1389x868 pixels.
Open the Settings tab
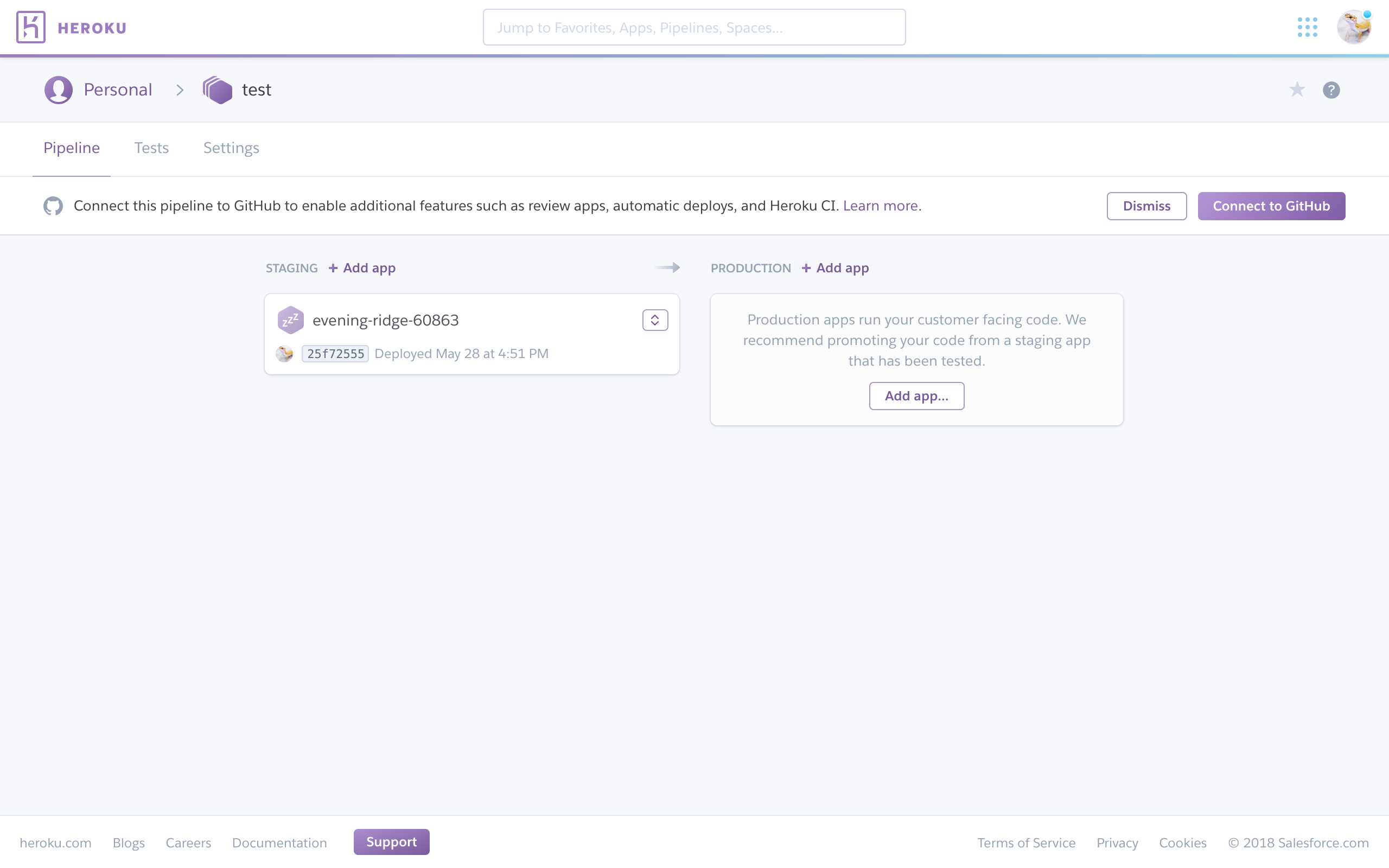tap(231, 148)
